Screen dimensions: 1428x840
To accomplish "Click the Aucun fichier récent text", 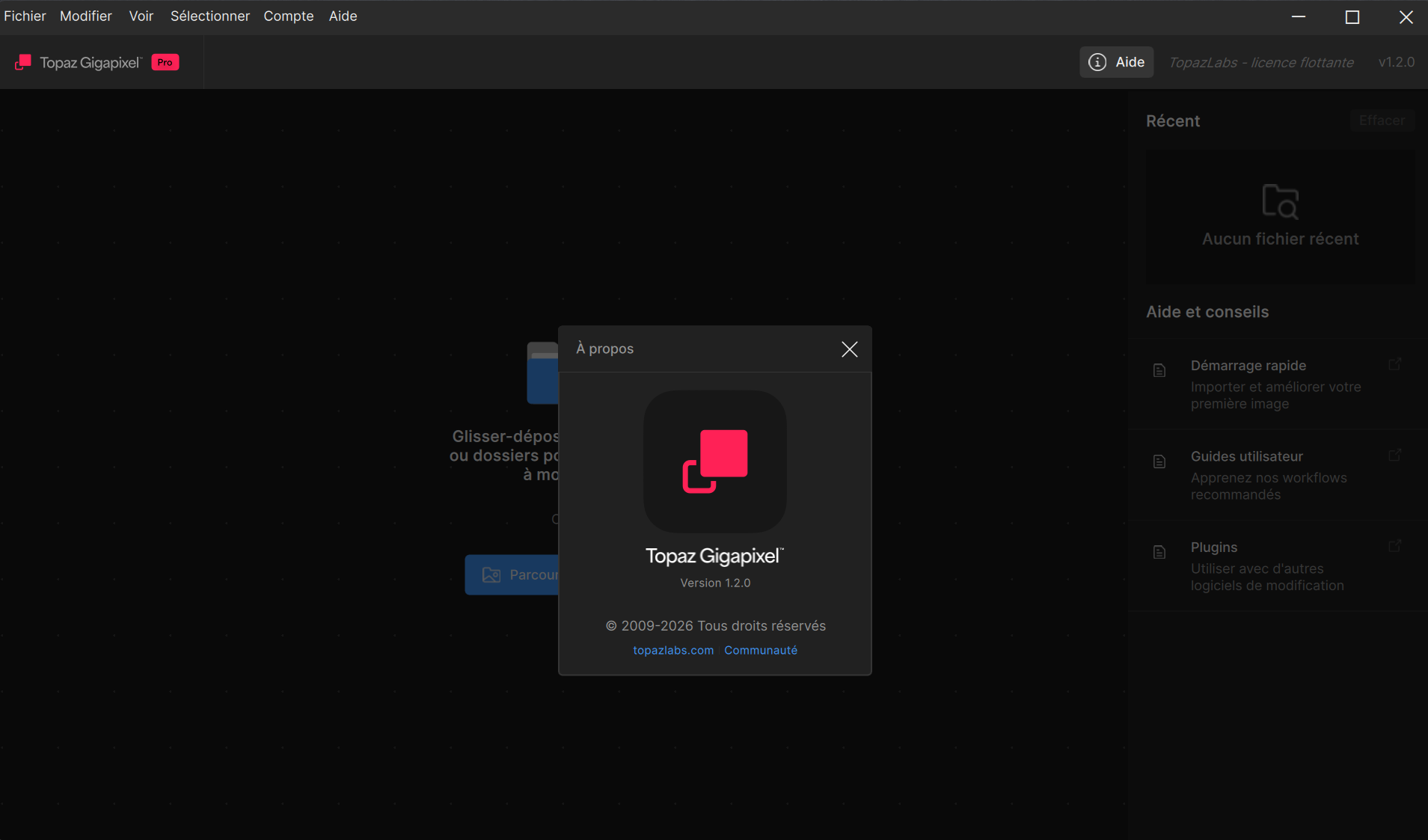I will click(x=1281, y=239).
